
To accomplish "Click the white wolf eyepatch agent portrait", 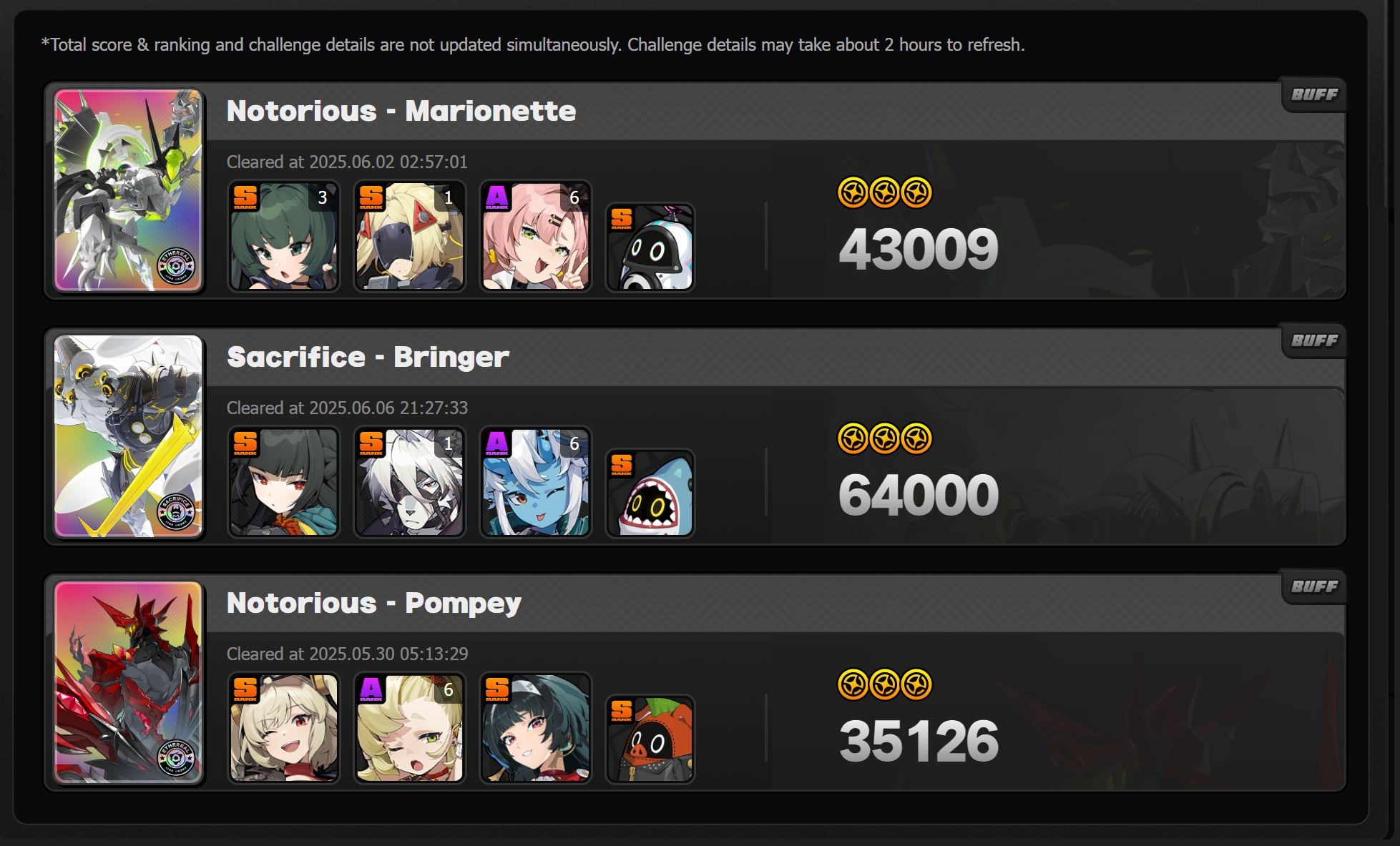I will pyautogui.click(x=410, y=482).
